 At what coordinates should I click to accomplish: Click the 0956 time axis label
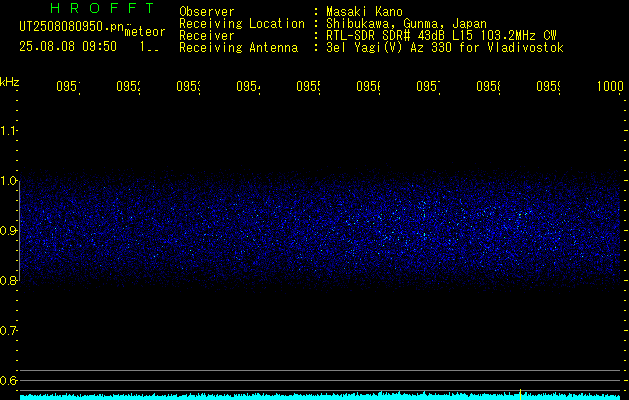[x=369, y=86]
